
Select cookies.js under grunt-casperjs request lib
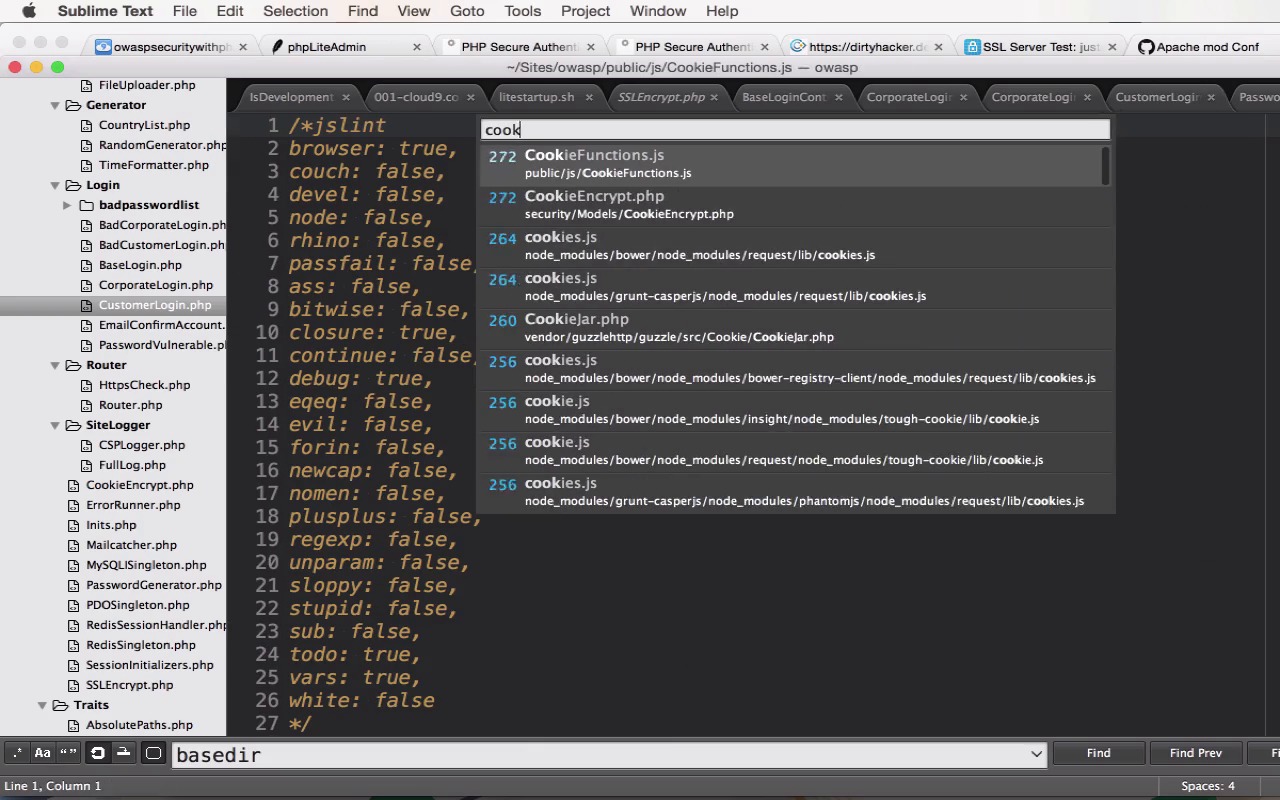click(795, 287)
